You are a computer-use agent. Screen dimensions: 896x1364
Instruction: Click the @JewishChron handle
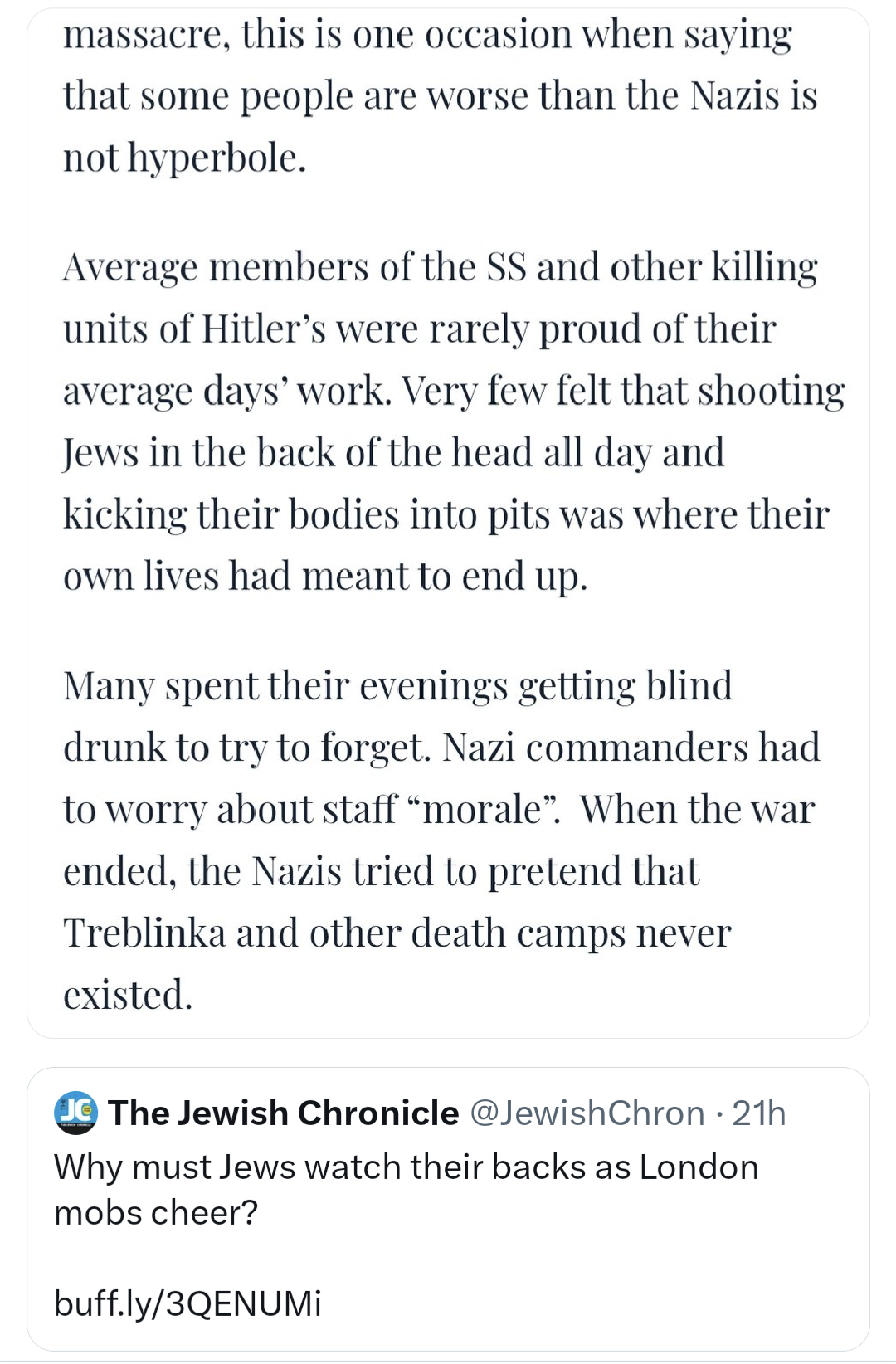[587, 1113]
